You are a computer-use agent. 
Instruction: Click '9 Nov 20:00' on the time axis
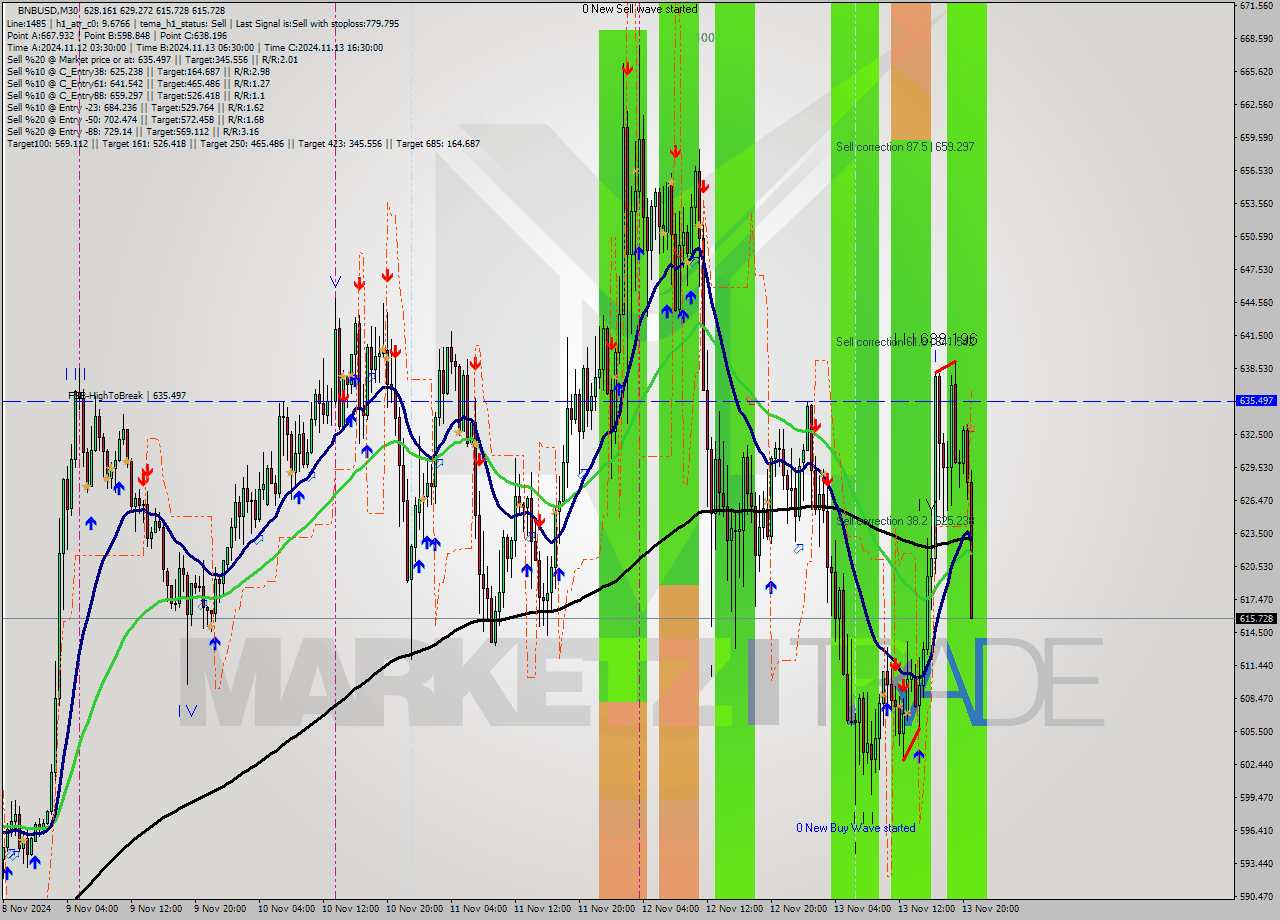pos(220,909)
